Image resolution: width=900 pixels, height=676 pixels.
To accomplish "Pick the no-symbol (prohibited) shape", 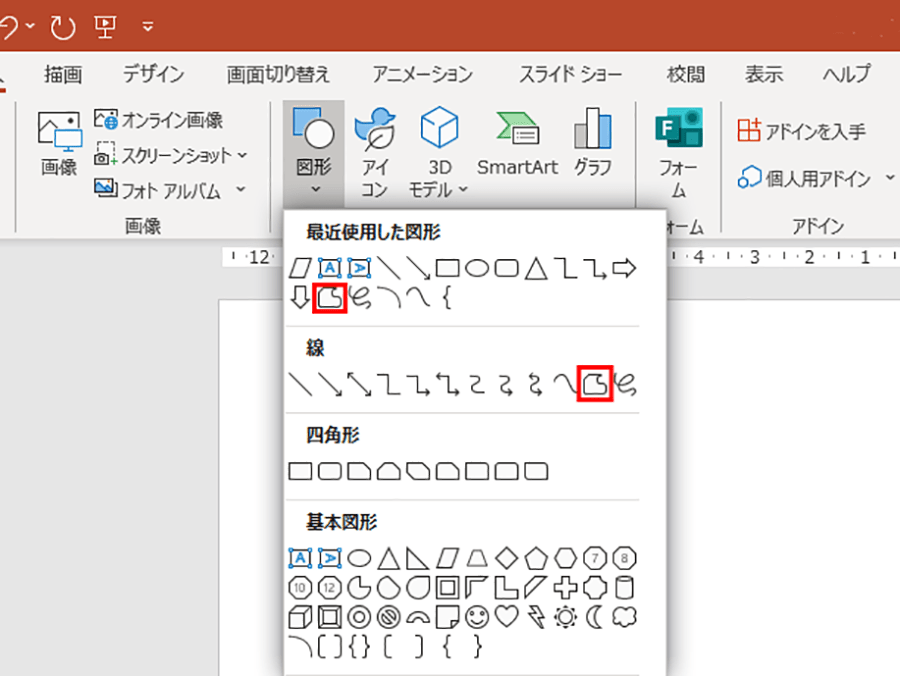I will (389, 617).
